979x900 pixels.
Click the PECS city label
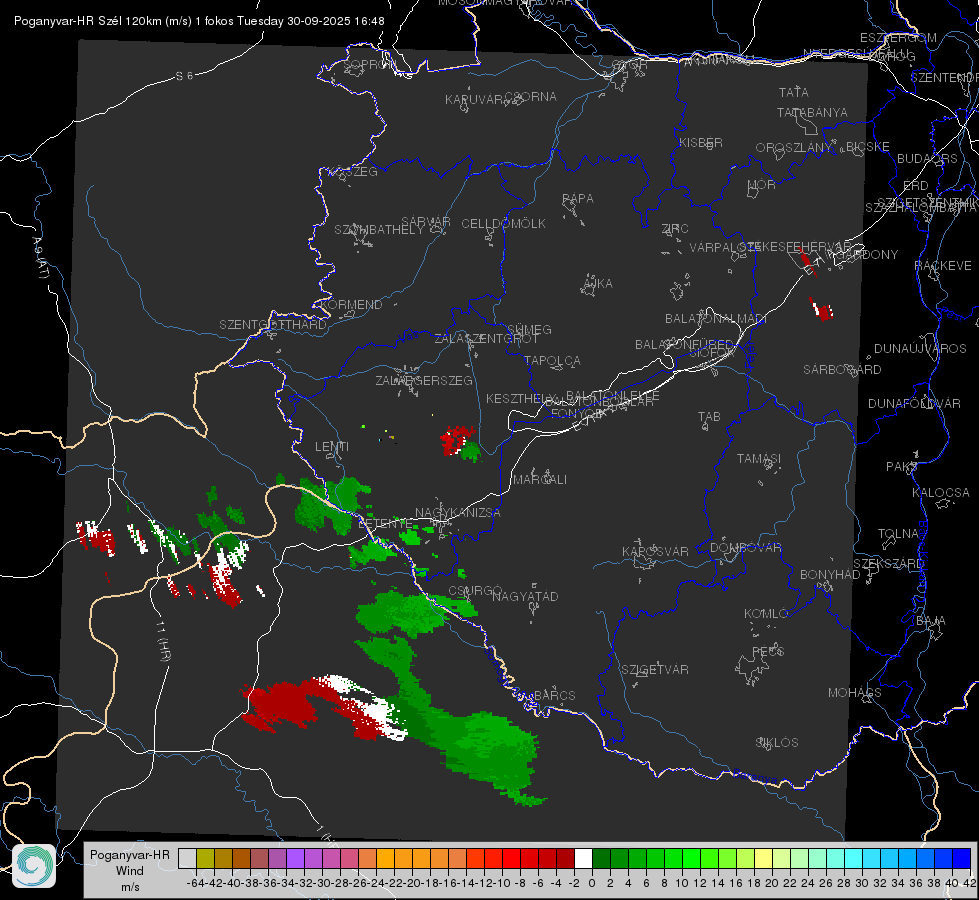tap(767, 651)
